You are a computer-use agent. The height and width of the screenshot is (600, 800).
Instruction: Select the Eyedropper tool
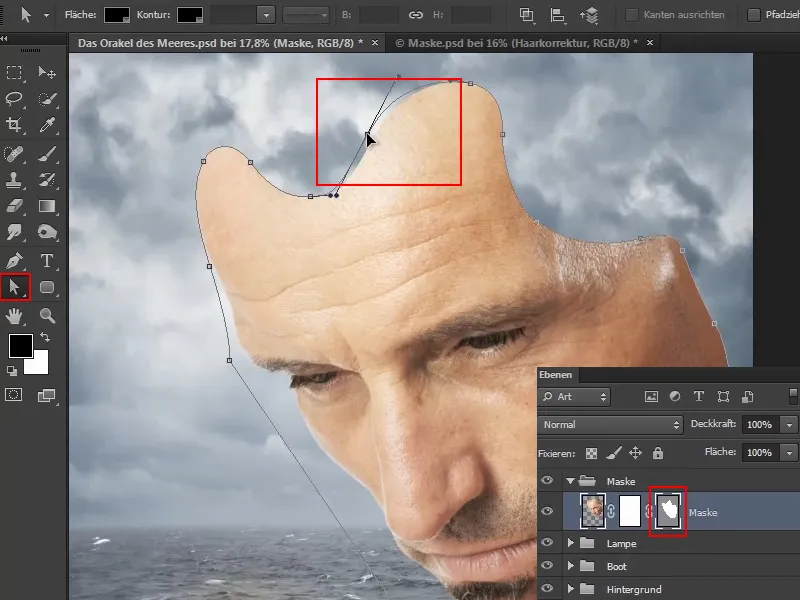click(x=47, y=124)
